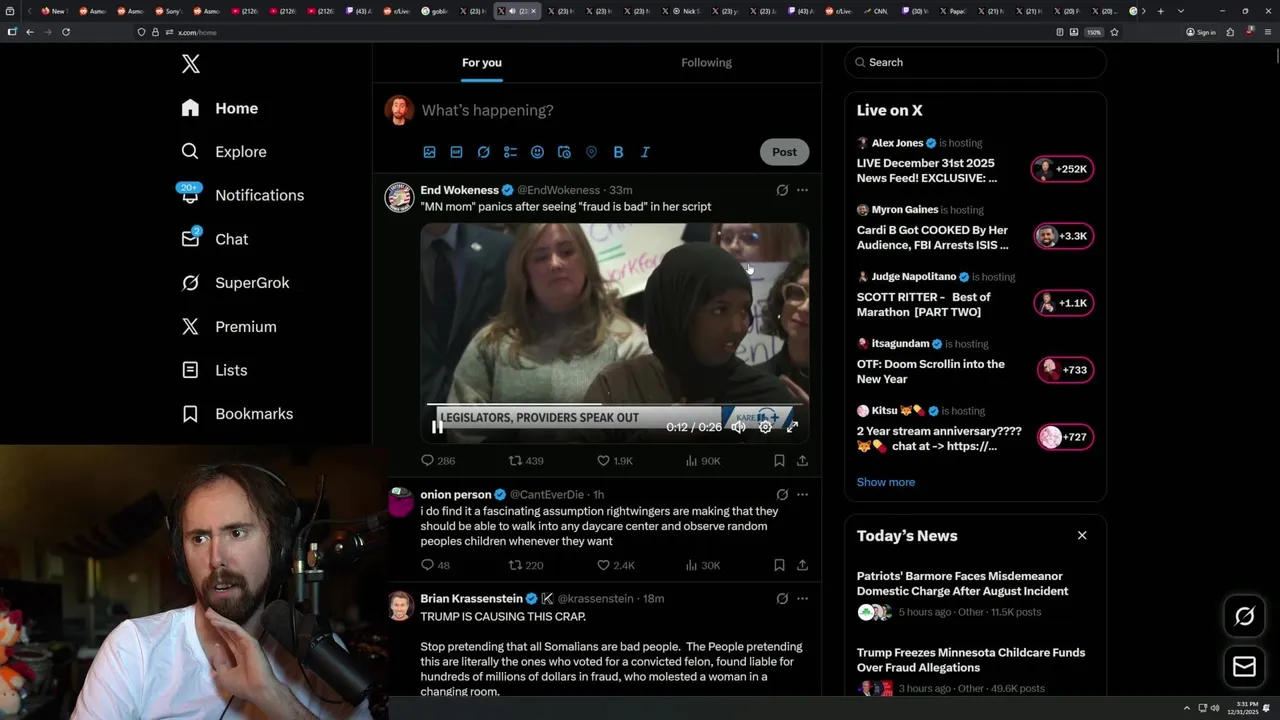This screenshot has height=720, width=1280.
Task: Open Grok enhance icon in composer
Action: 483,152
